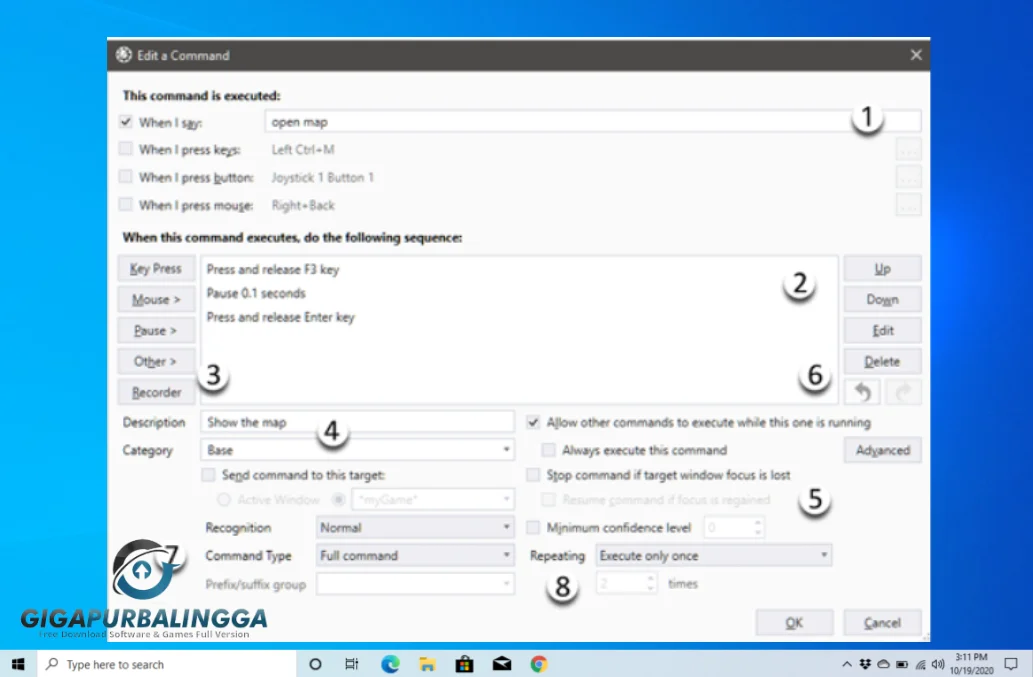Open Microsoft Edge from the taskbar
This screenshot has height=677, width=1033.
click(x=390, y=664)
